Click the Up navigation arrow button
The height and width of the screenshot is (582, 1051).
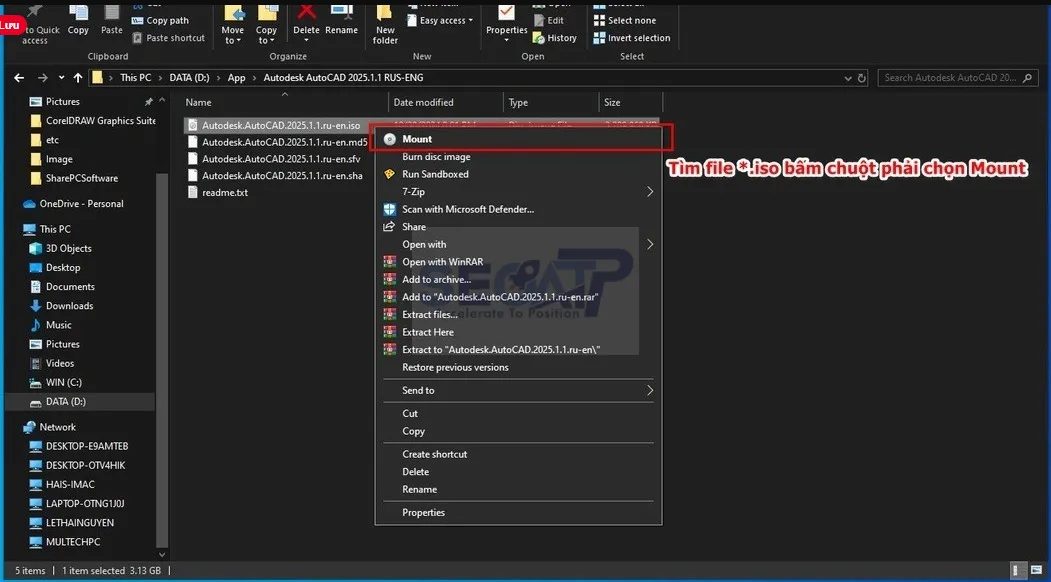point(77,77)
